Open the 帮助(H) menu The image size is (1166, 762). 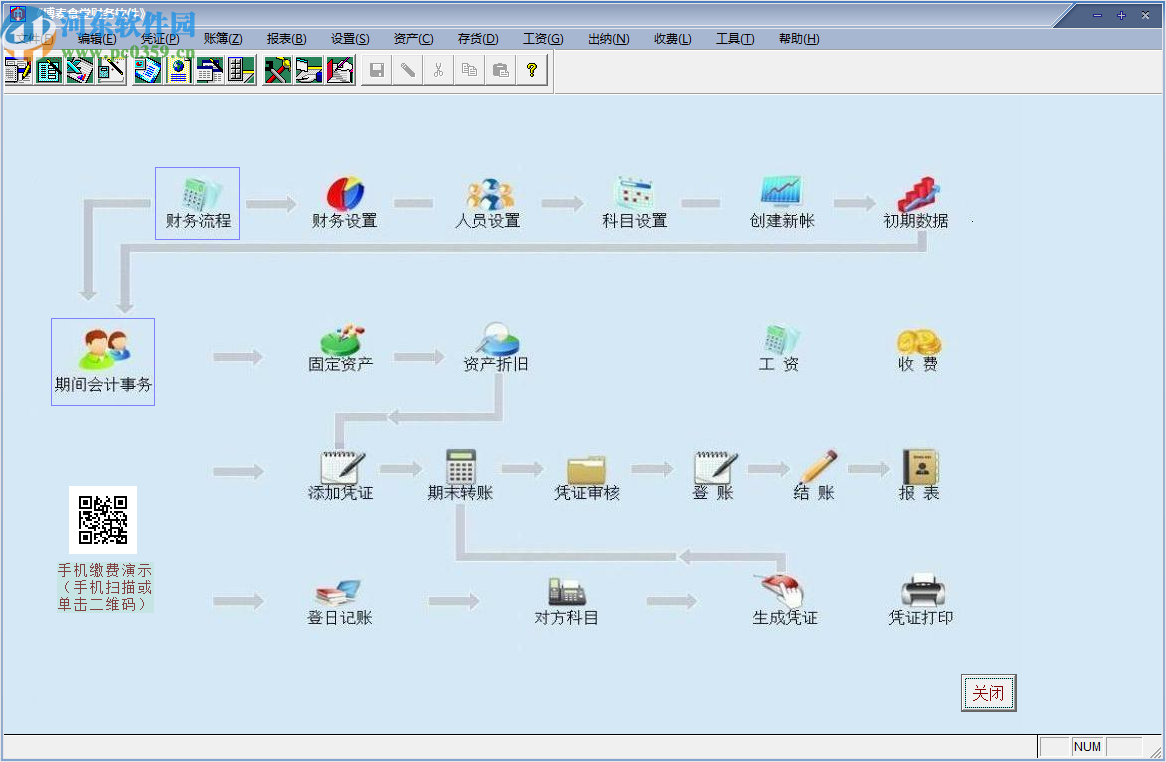(x=799, y=39)
